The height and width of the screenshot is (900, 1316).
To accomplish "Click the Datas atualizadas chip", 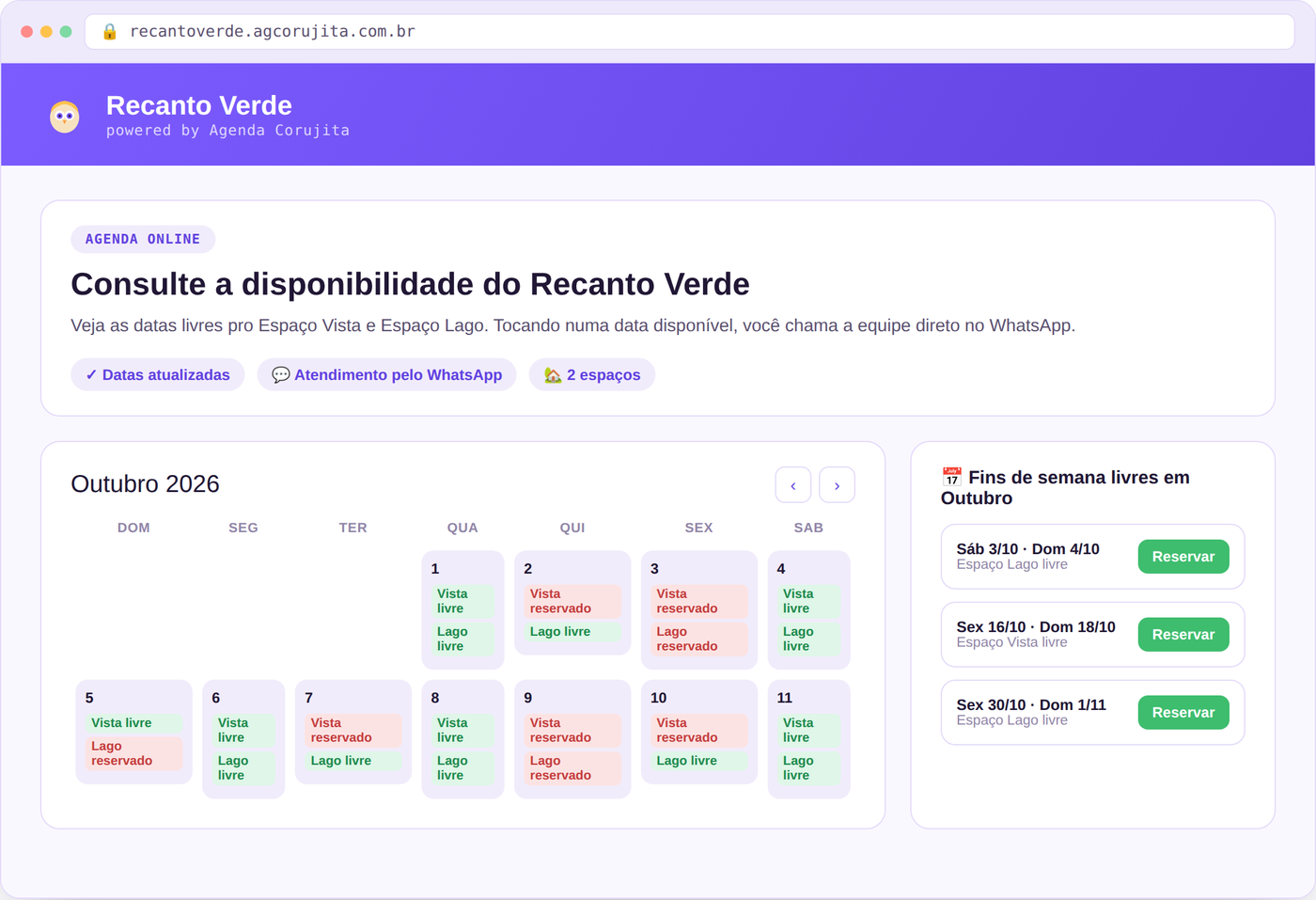I will [x=158, y=374].
